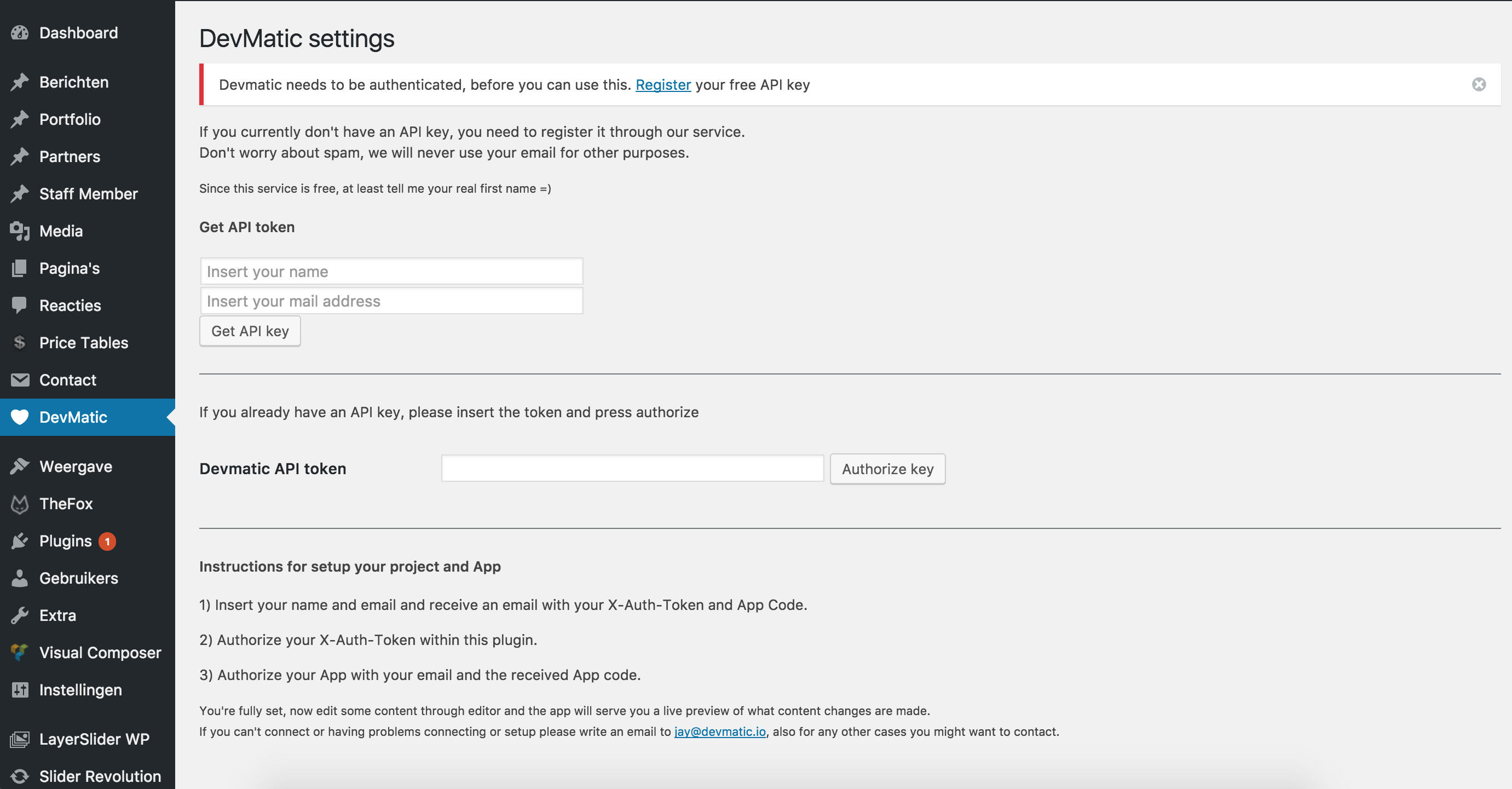
Task: Click the TheFox fox head icon
Action: (19, 504)
